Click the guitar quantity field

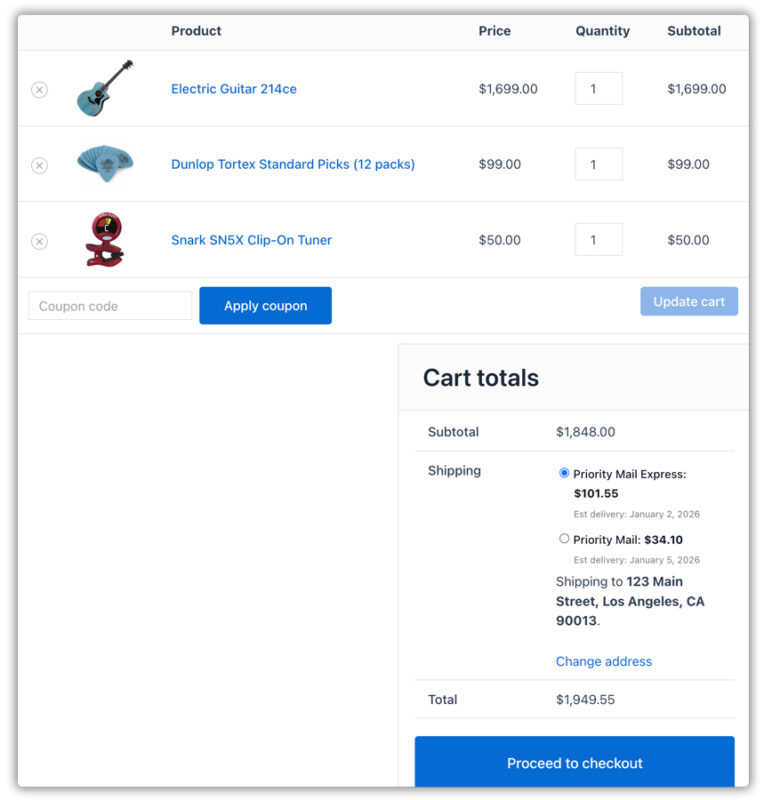click(598, 88)
